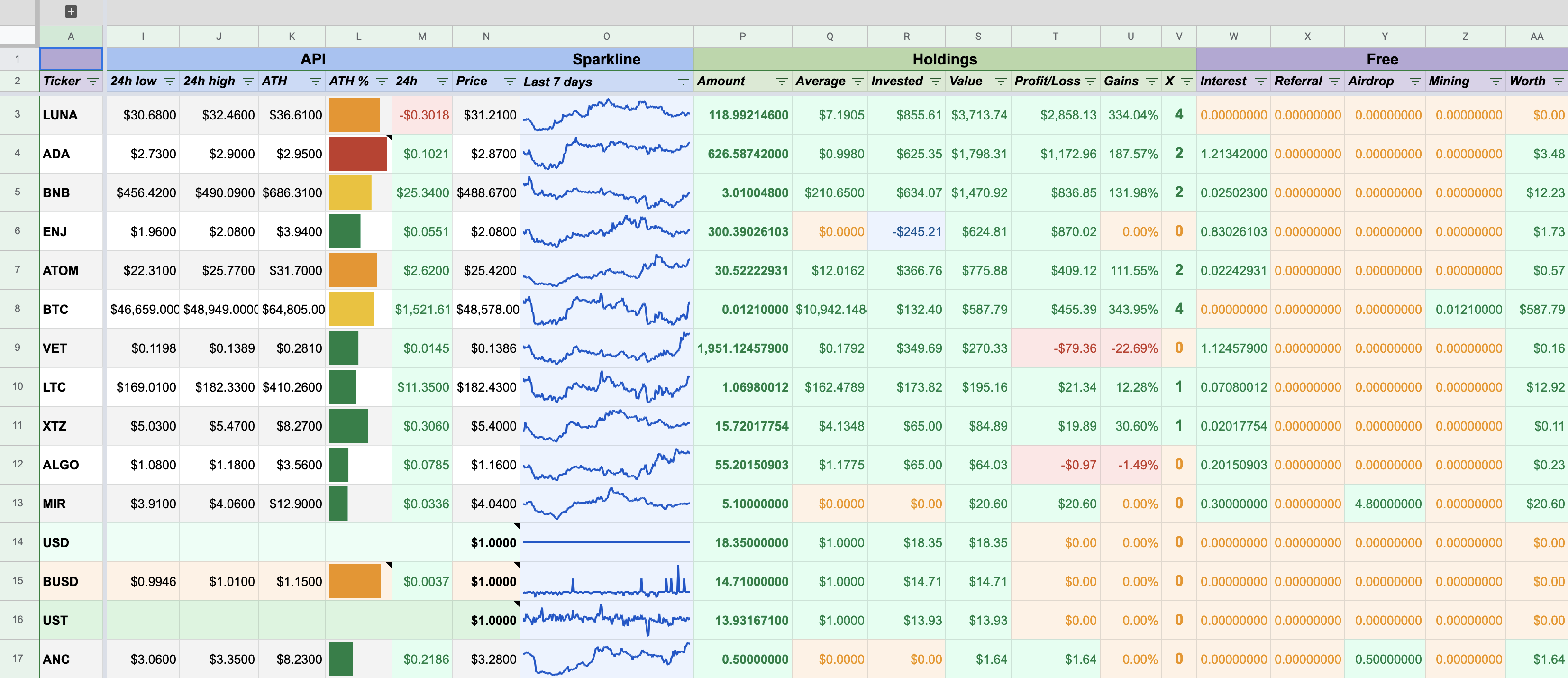Open the Profit/Loss filter icon
This screenshot has width=1568, height=678.
click(1090, 82)
